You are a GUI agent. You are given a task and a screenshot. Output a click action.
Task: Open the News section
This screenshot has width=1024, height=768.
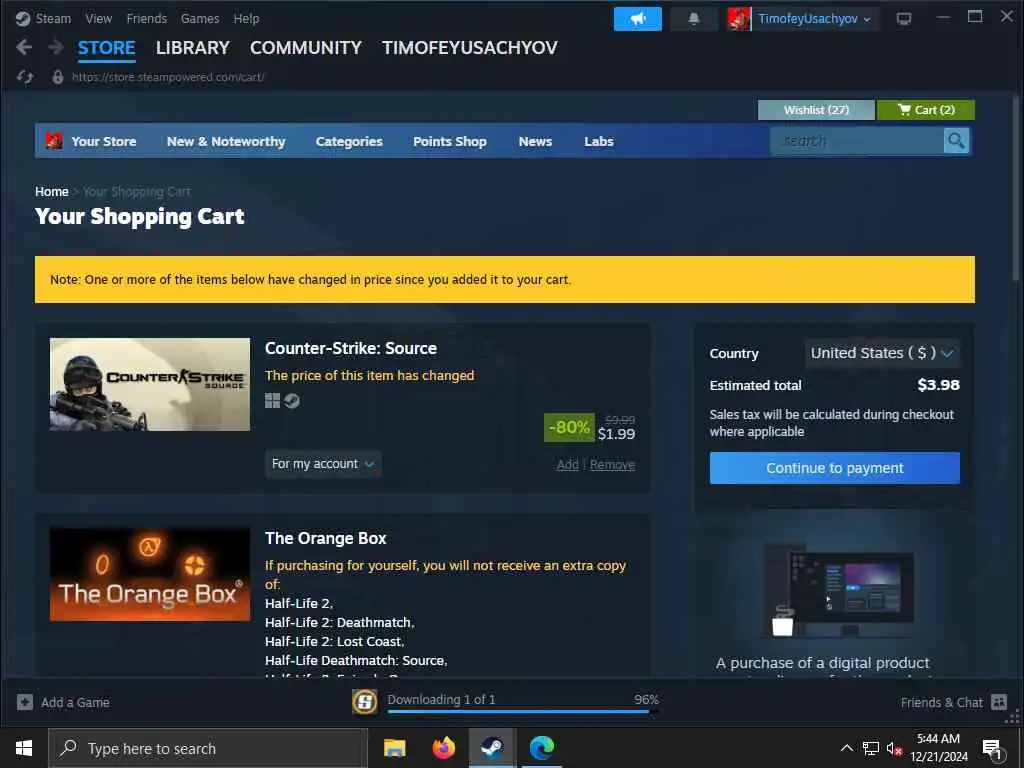(535, 141)
